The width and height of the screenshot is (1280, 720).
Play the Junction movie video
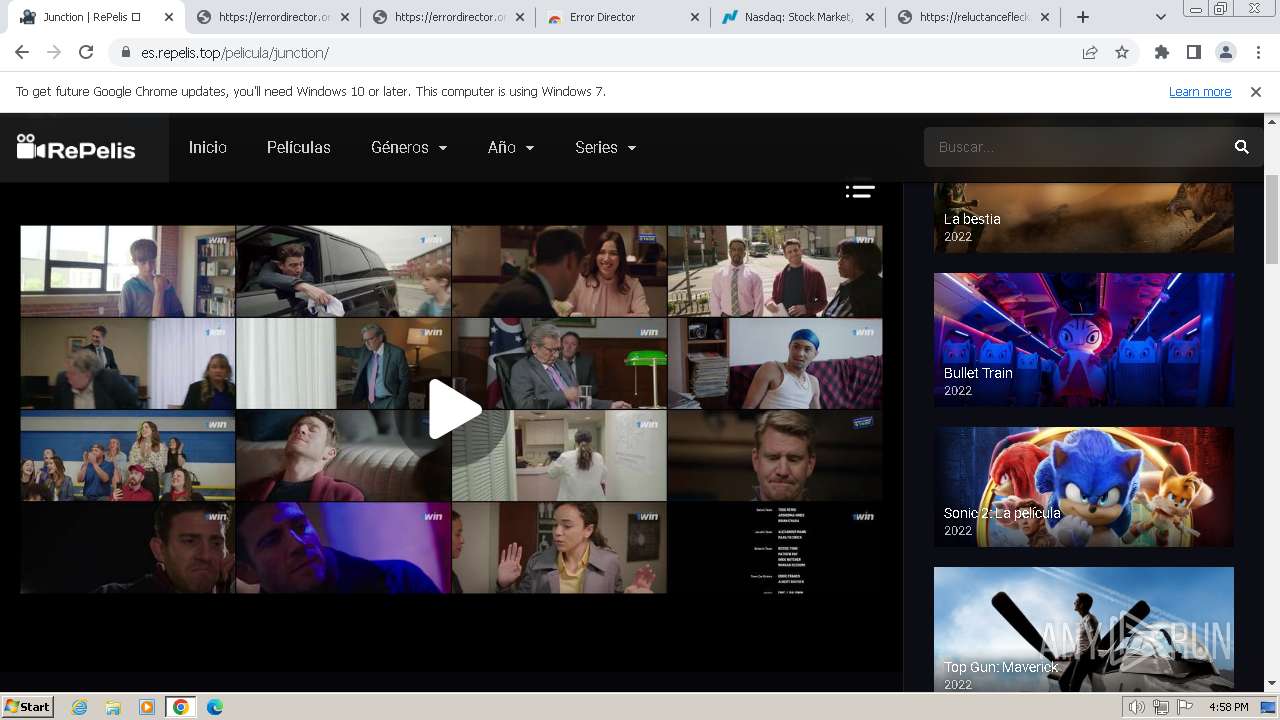(455, 409)
